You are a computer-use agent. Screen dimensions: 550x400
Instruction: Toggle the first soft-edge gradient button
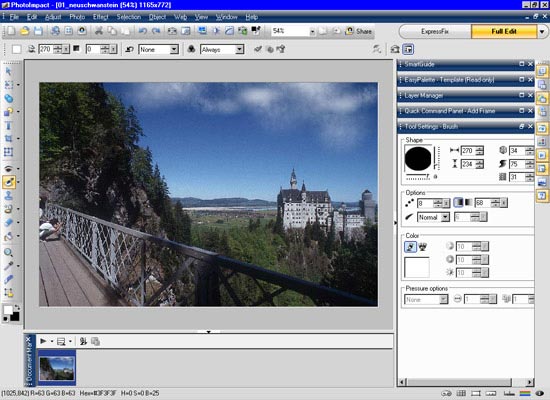click(458, 202)
